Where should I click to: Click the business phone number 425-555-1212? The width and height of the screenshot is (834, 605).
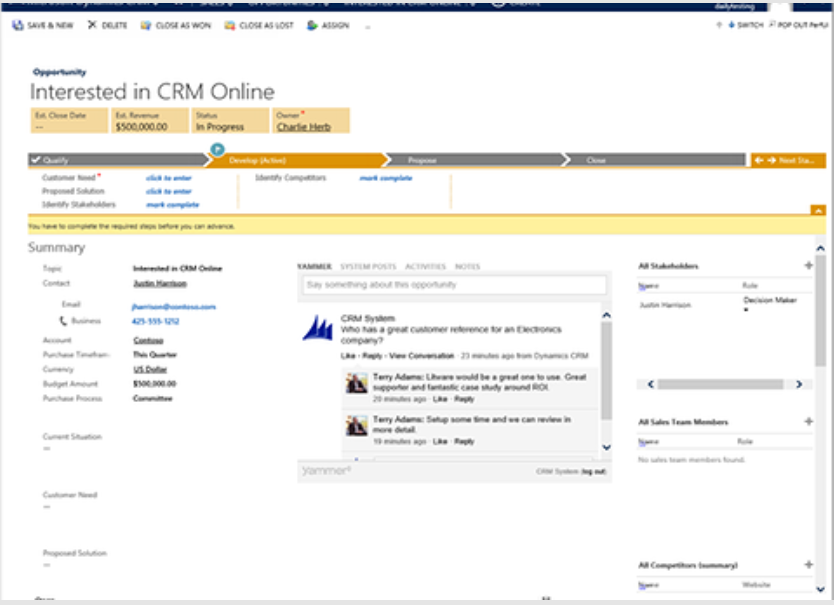(x=155, y=321)
